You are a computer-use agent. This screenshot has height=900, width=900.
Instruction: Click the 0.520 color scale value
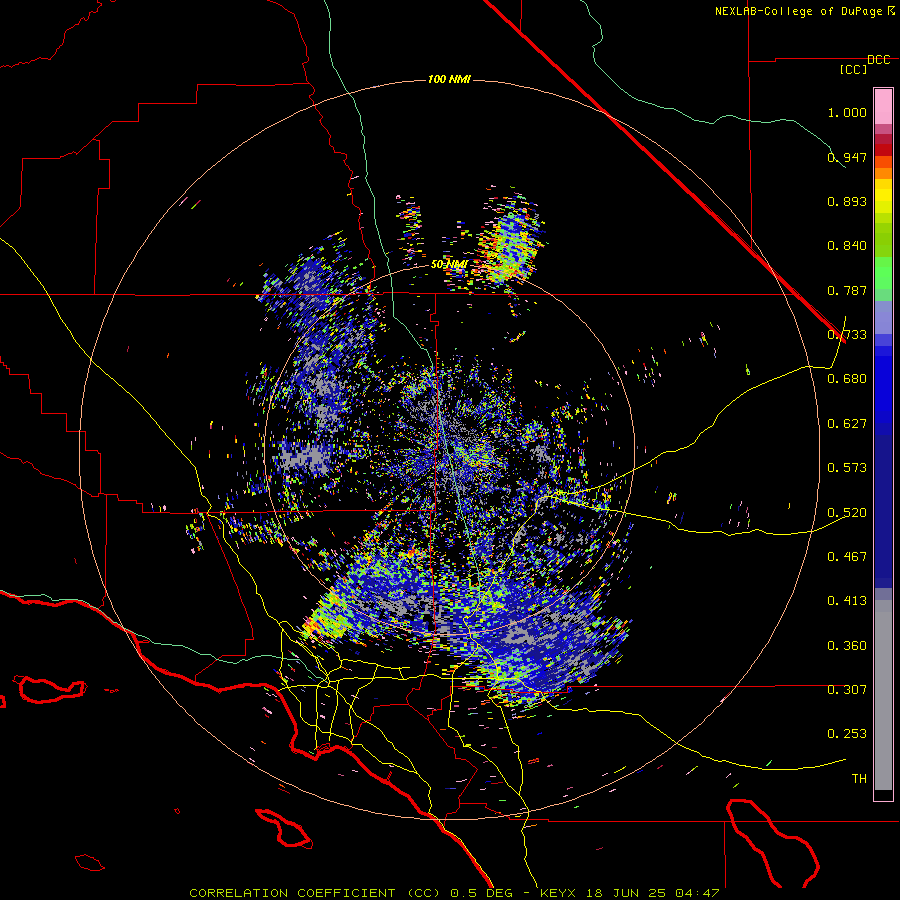coord(847,513)
